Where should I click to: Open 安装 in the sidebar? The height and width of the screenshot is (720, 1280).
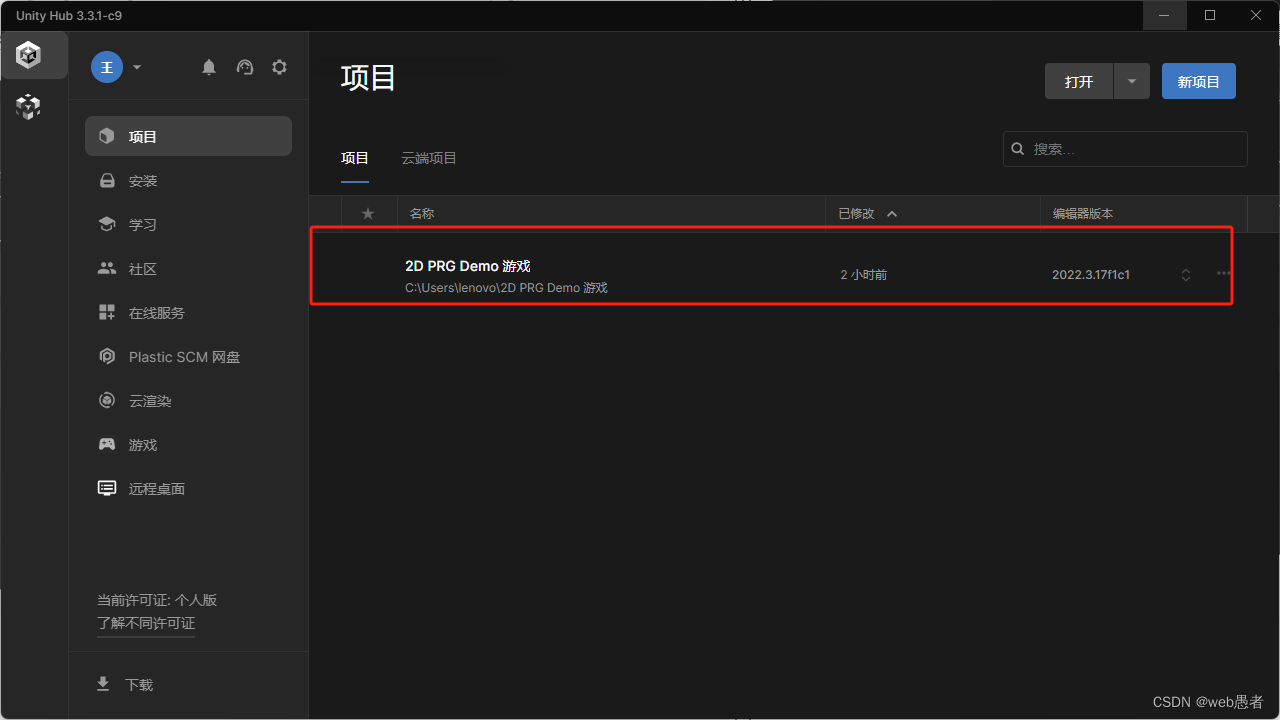188,181
